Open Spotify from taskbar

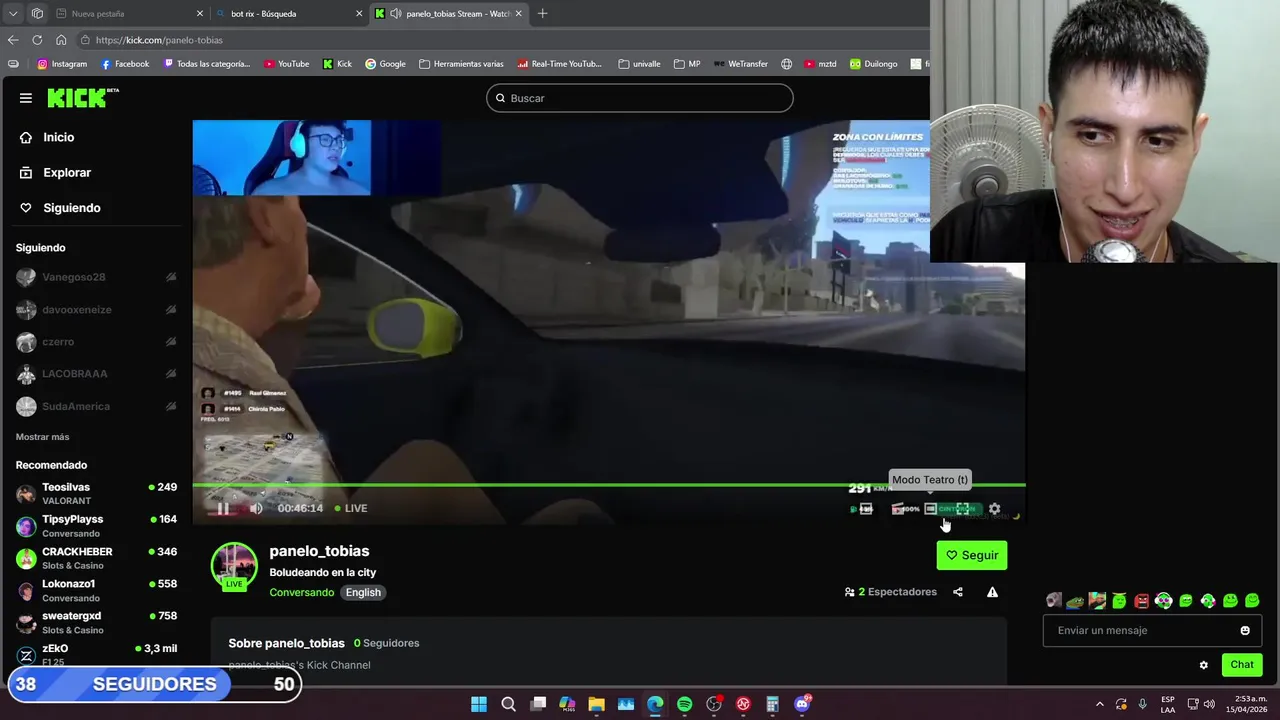(x=684, y=704)
